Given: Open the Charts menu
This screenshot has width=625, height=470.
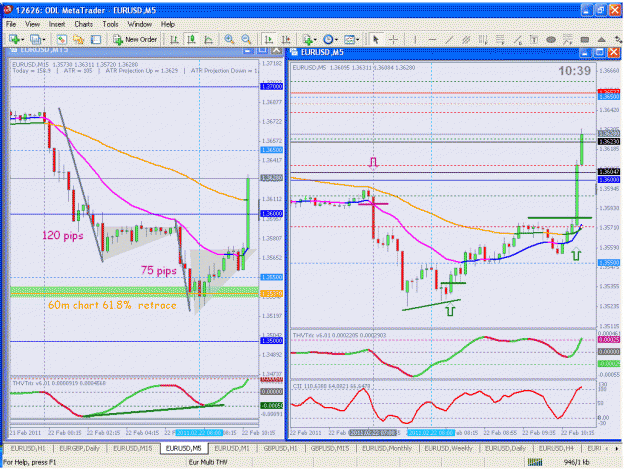Looking at the screenshot, I should 83,24.
